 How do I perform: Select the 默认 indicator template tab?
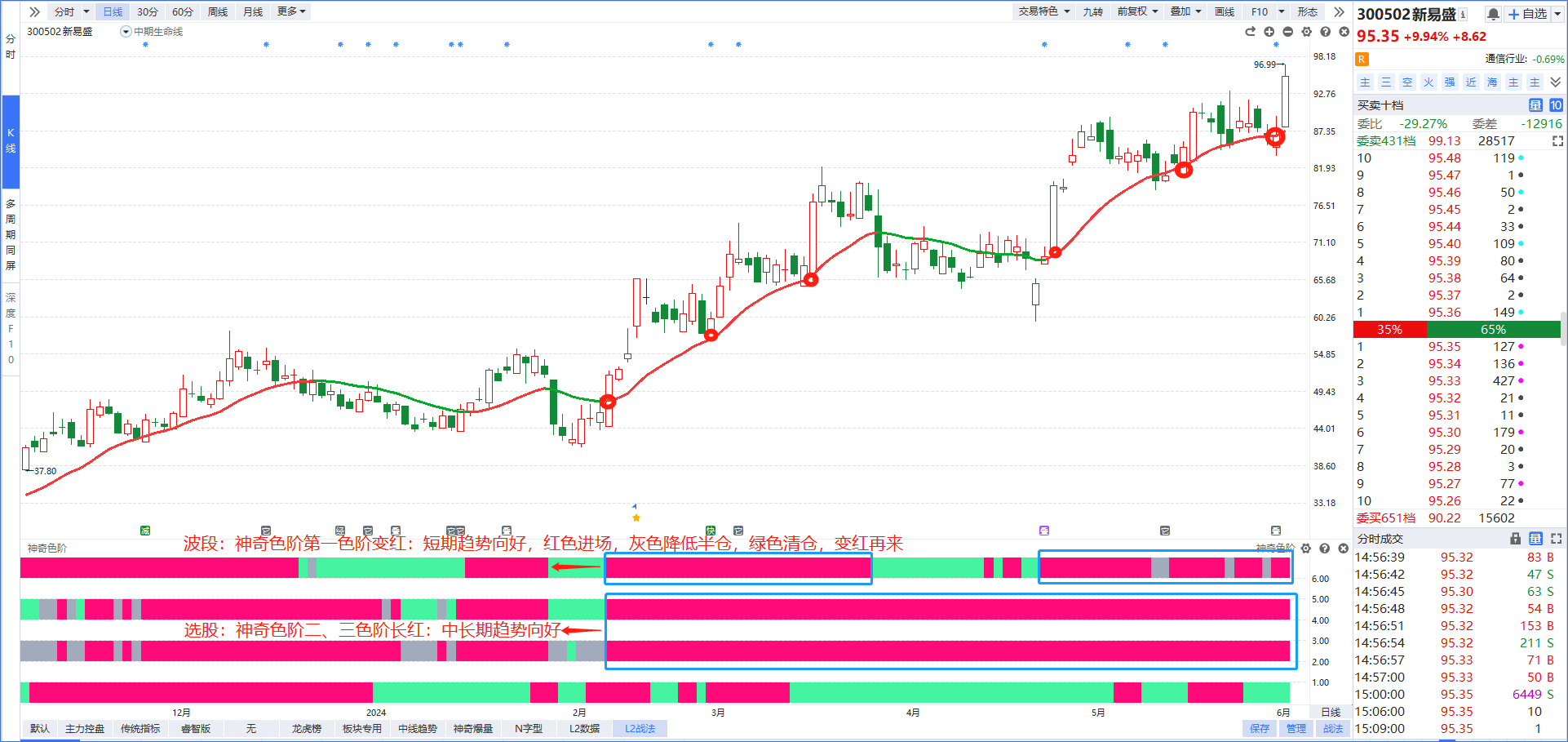coord(39,728)
